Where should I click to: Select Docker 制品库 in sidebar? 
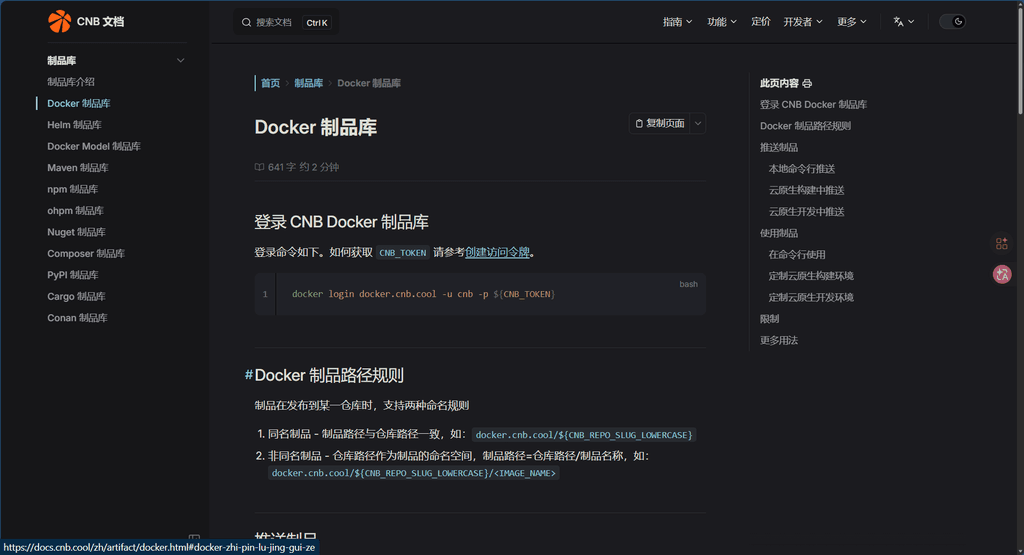tap(79, 103)
